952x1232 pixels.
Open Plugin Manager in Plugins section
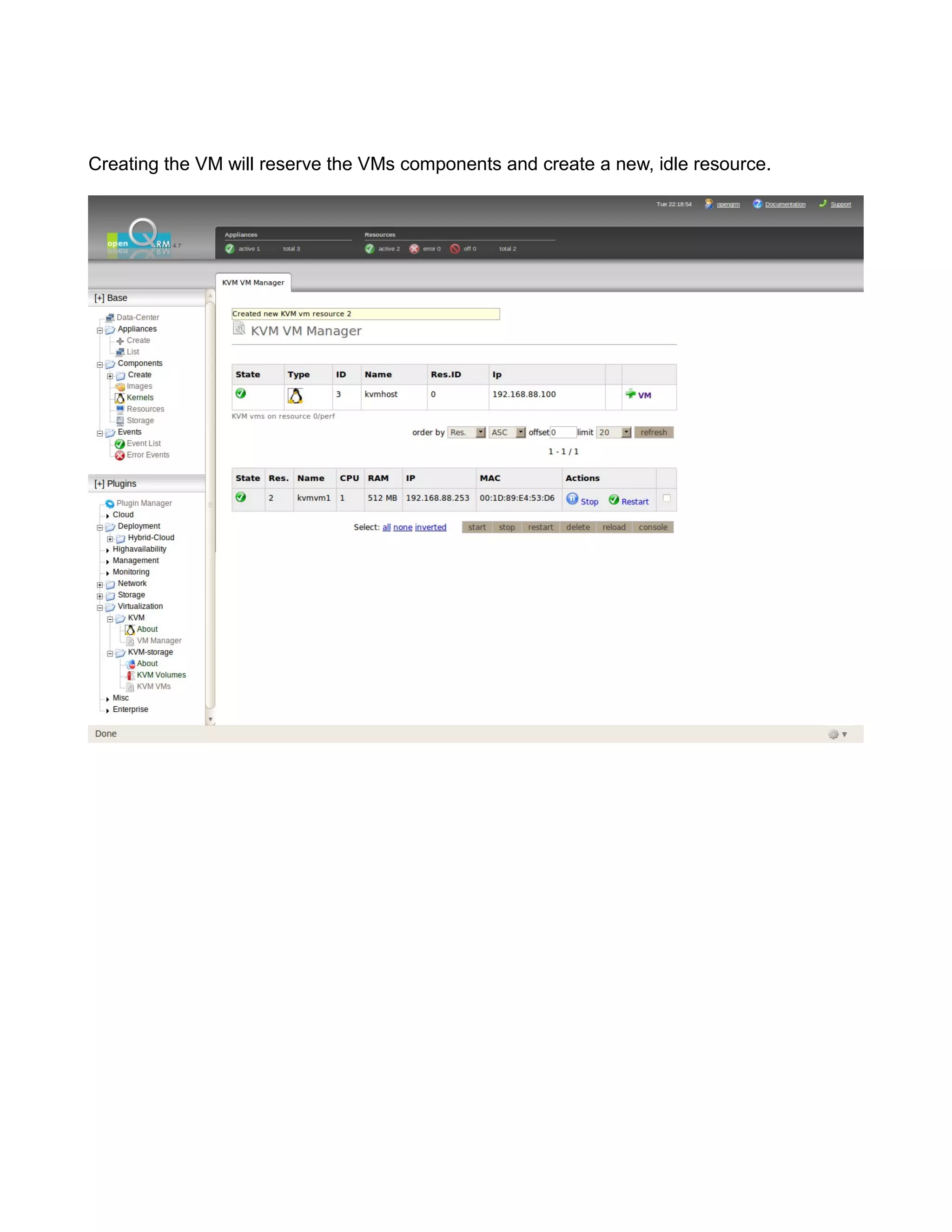tap(144, 503)
